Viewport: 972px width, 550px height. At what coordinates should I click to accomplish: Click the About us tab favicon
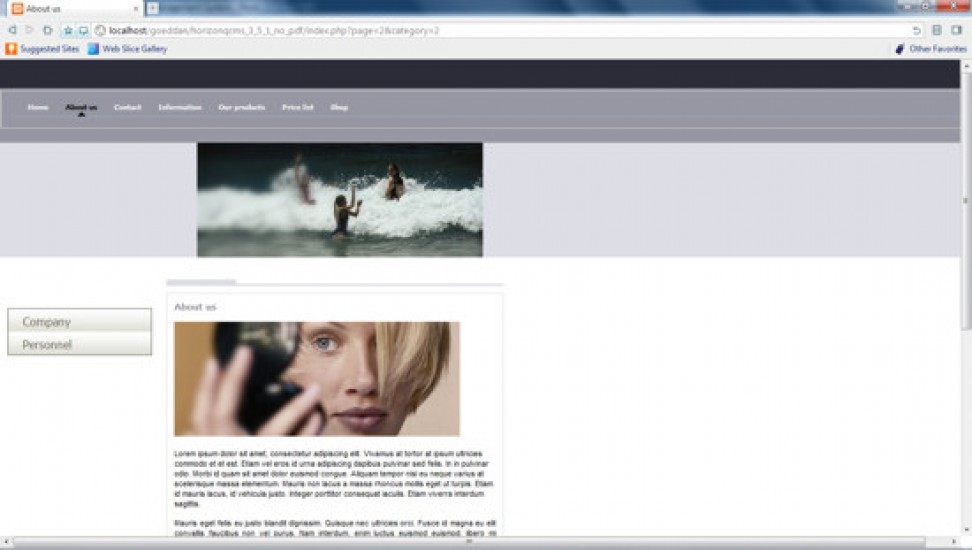pyautogui.click(x=17, y=9)
